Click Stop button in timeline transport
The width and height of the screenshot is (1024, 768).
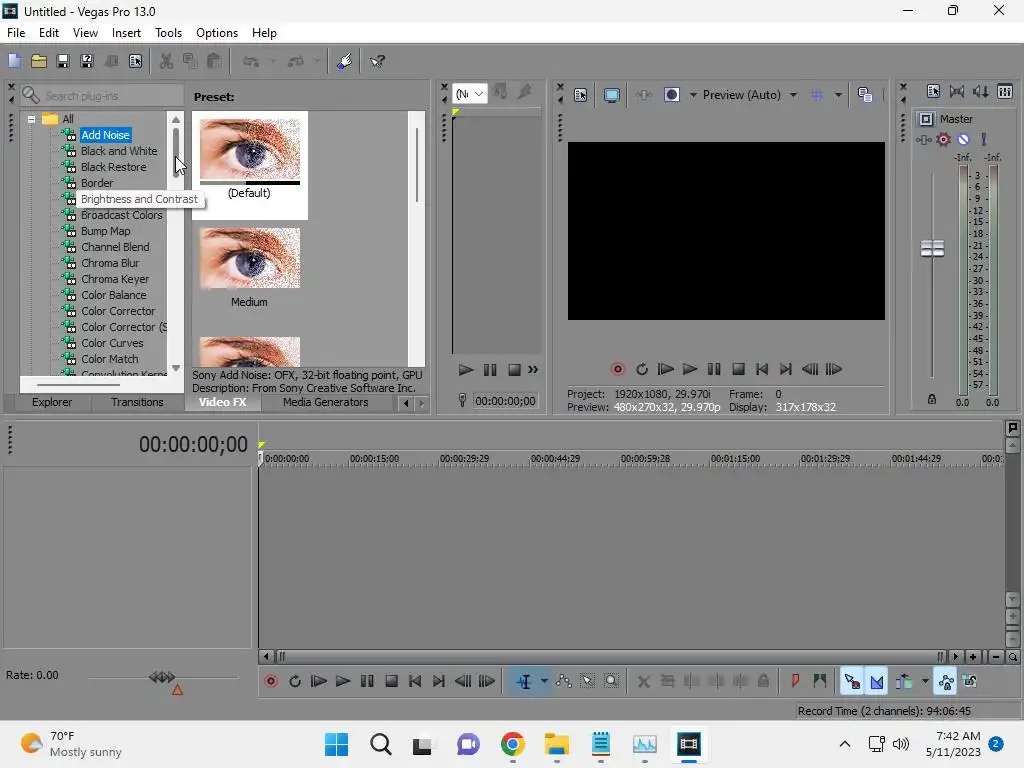pyautogui.click(x=391, y=682)
